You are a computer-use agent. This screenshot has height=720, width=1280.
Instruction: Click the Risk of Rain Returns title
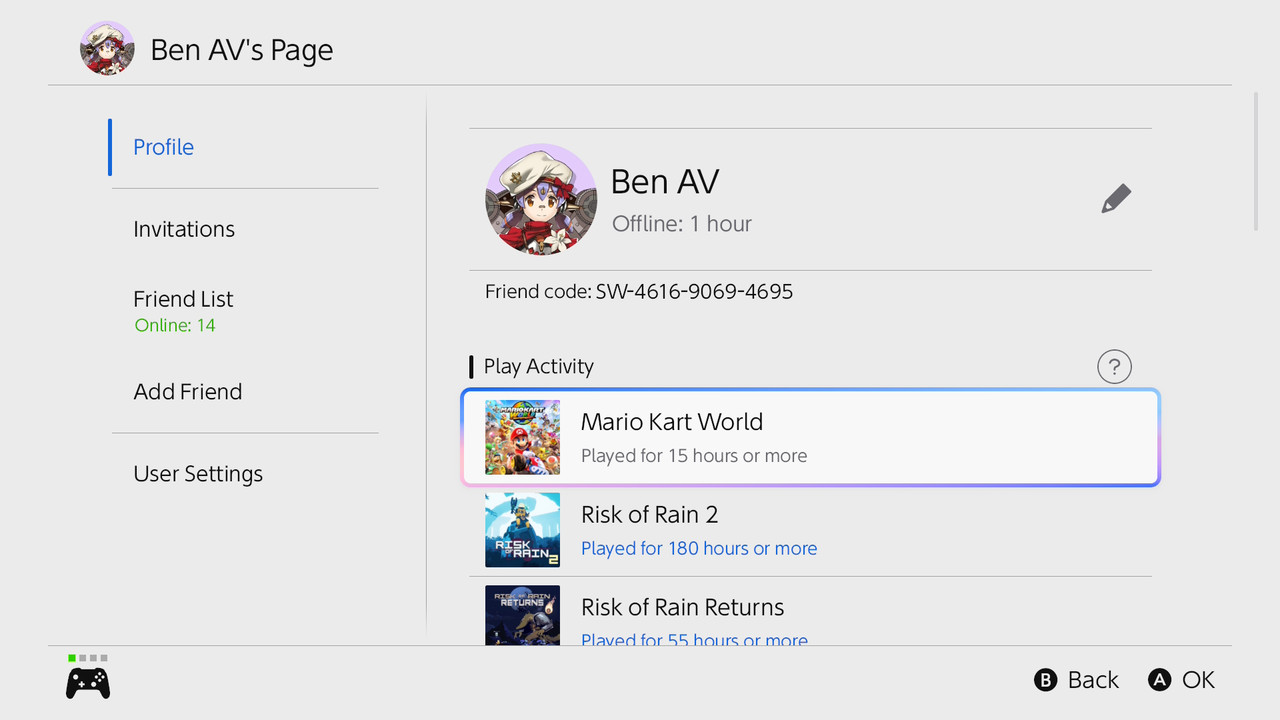[x=682, y=607]
